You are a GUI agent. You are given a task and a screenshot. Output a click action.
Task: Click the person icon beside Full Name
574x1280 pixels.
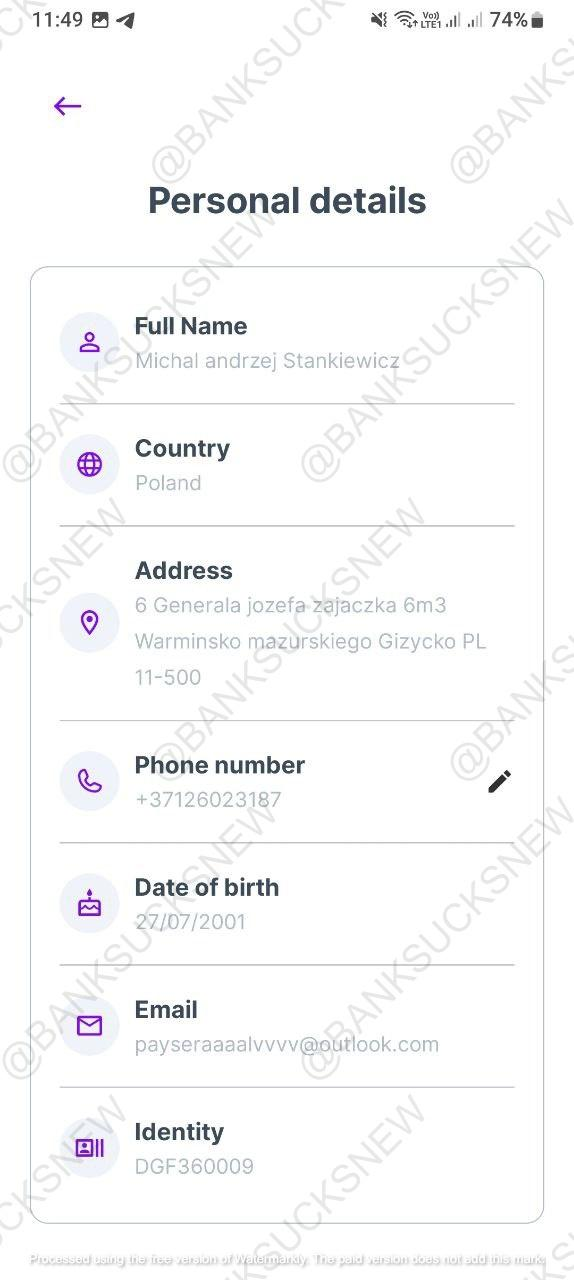coord(90,343)
